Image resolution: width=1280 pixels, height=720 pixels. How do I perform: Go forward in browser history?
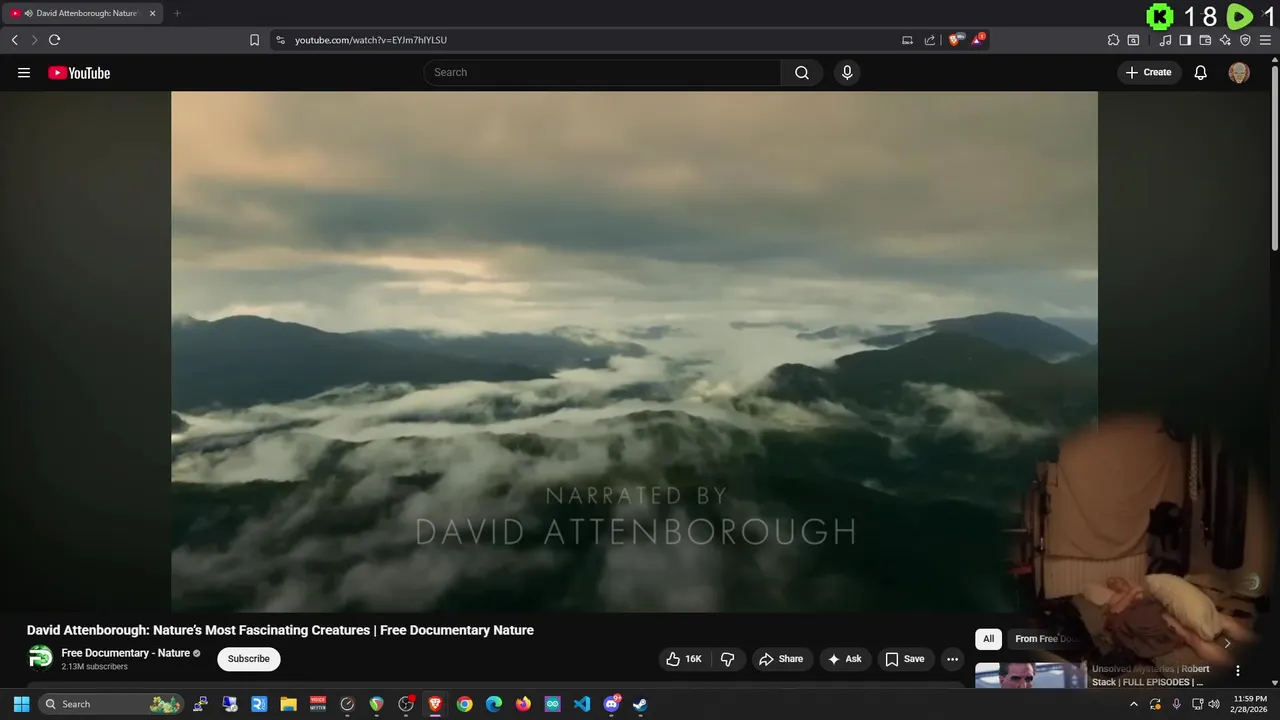(34, 40)
